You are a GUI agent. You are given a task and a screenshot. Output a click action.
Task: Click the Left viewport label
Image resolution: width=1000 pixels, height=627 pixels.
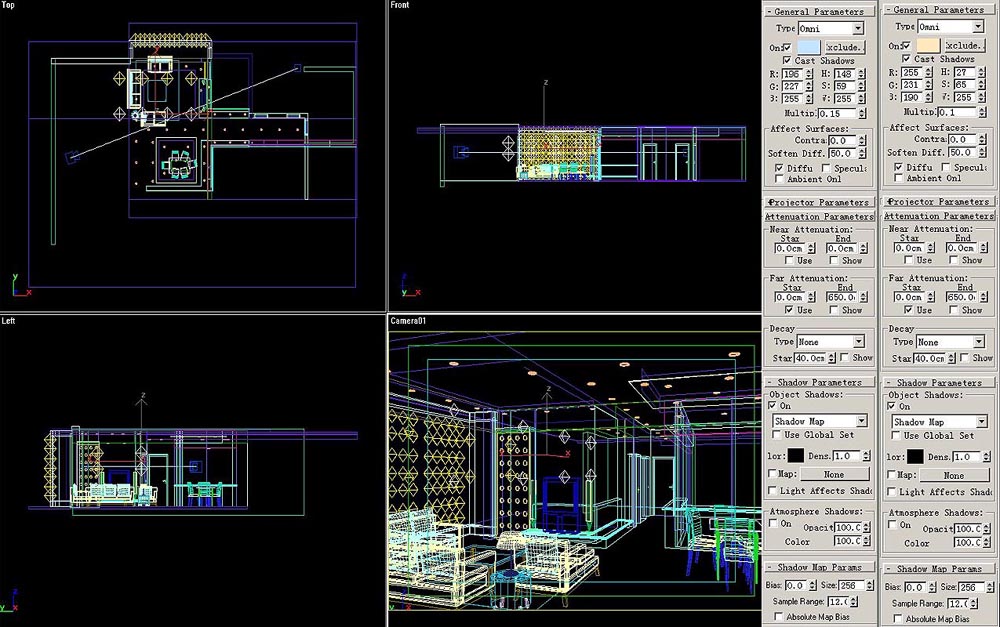pos(8,321)
